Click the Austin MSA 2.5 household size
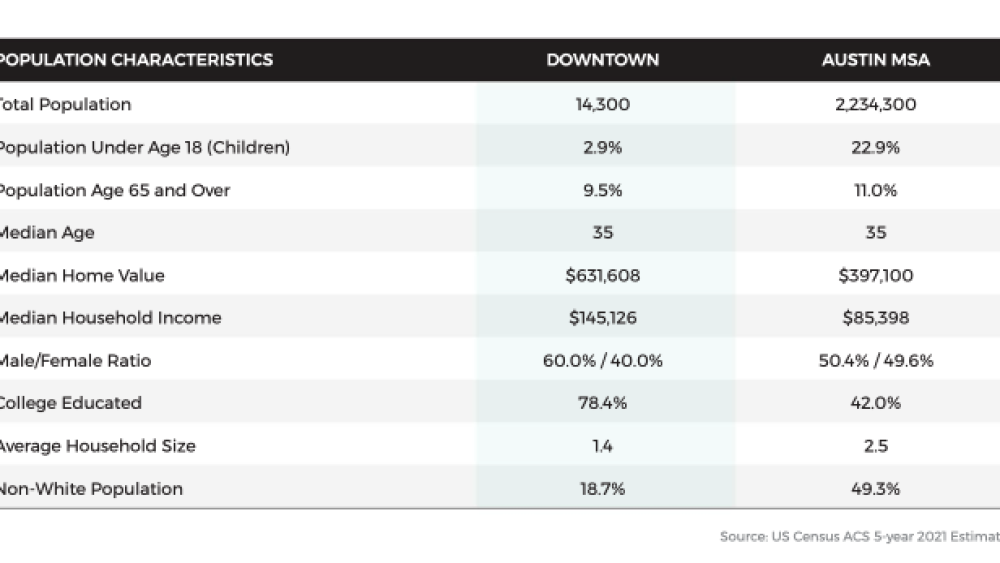Viewport: 1000px width, 563px height. coord(875,446)
